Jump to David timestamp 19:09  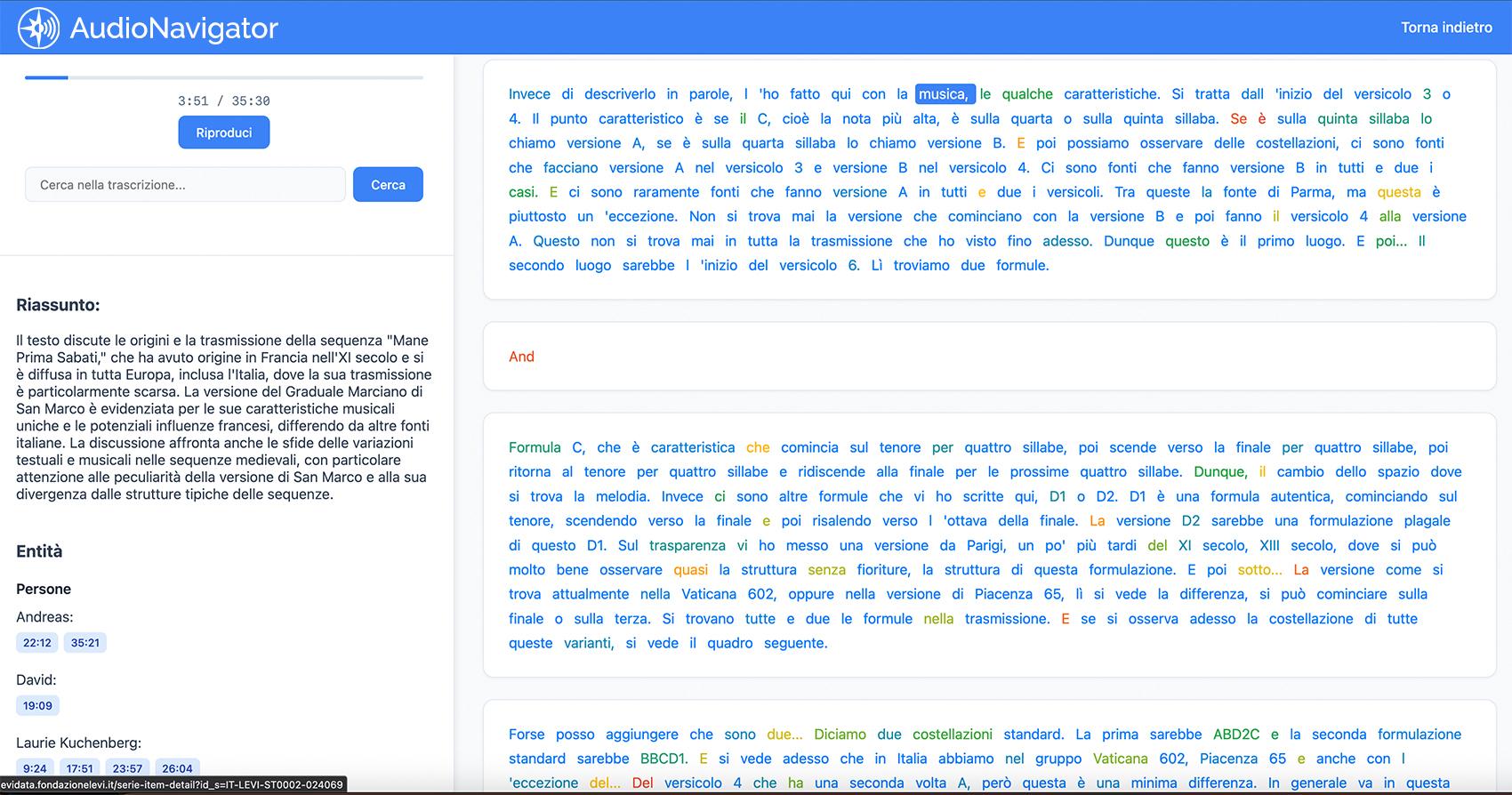(37, 706)
